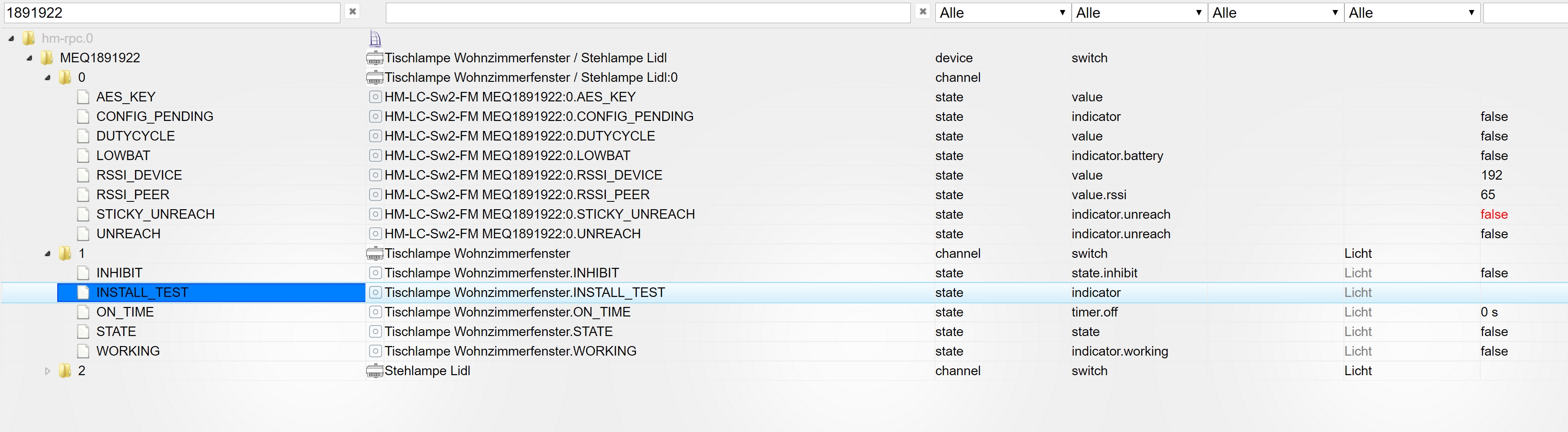This screenshot has height=432, width=1568.
Task: Click the state icon of AES_KEY row
Action: click(375, 97)
